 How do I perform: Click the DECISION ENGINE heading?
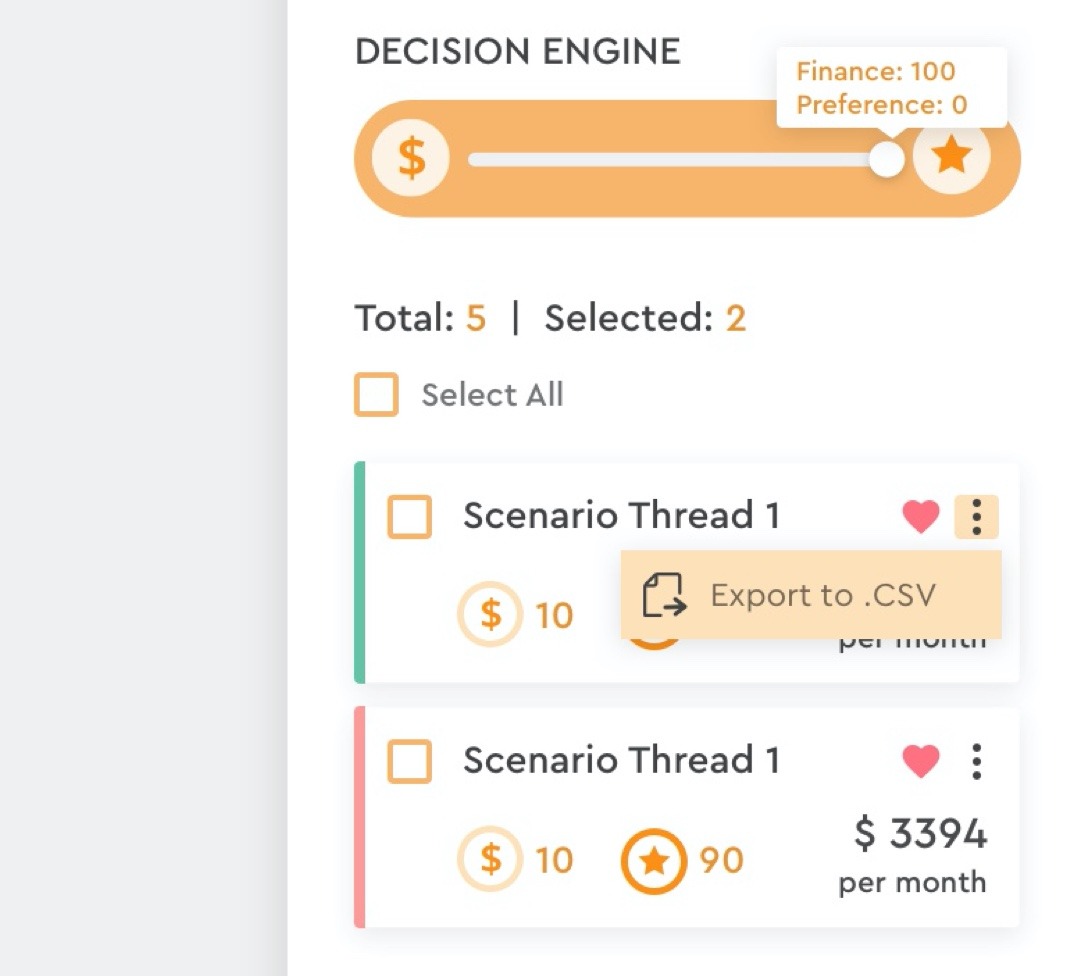tap(519, 50)
